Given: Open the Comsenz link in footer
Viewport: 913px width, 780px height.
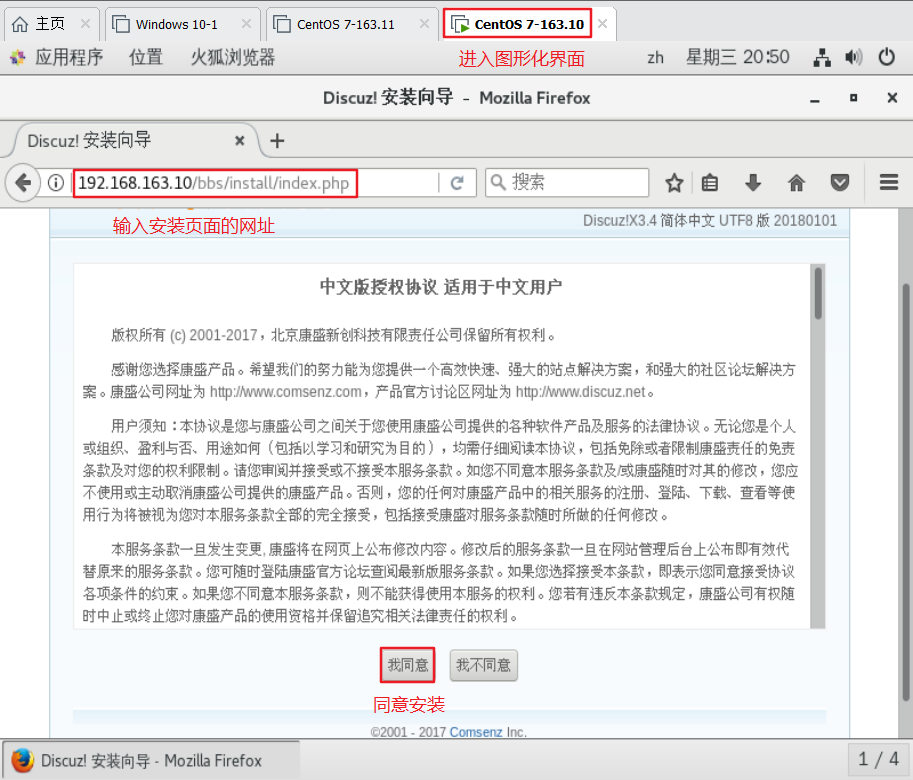Looking at the screenshot, I should (x=476, y=732).
